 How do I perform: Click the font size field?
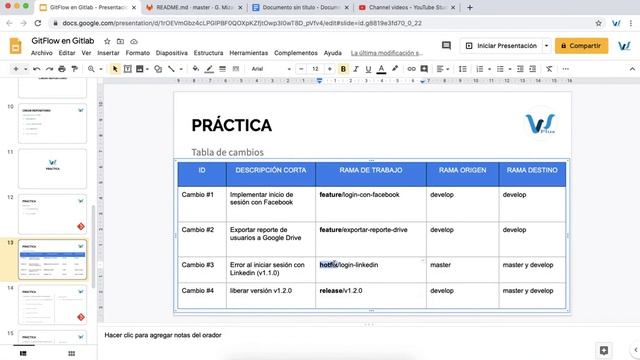(x=315, y=69)
